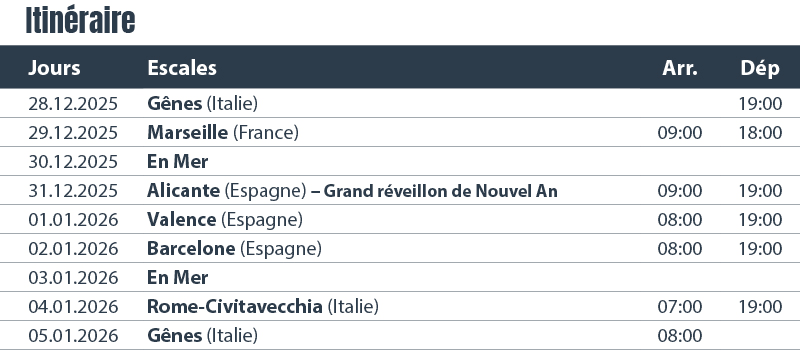The image size is (800, 360).
Task: Open Alicante (Espagne) stop
Action: [x=227, y=191]
